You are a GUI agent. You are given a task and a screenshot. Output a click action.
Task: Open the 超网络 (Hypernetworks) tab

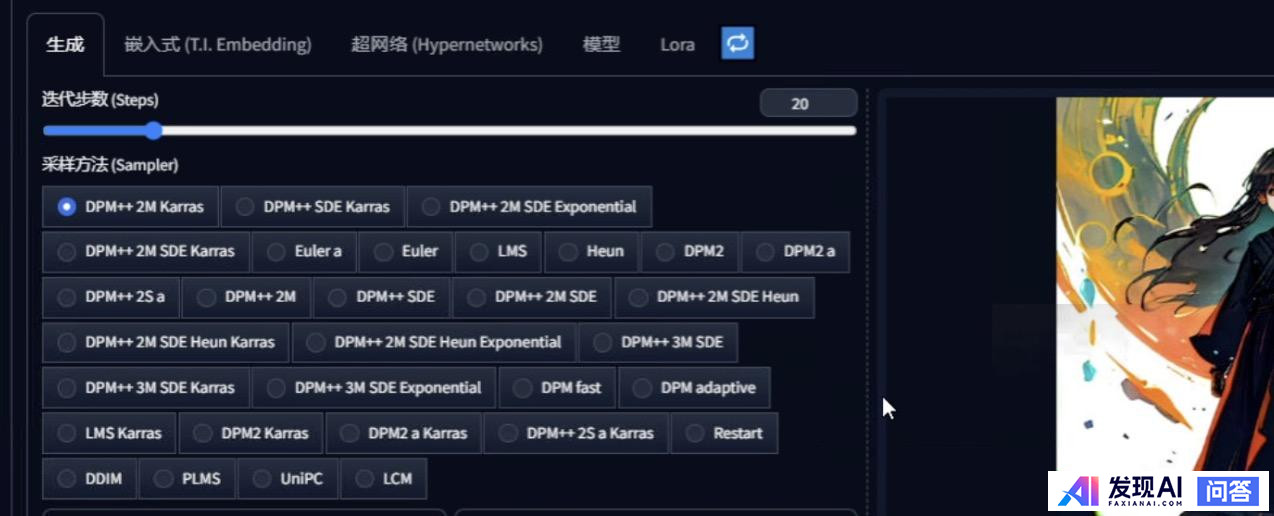[446, 45]
